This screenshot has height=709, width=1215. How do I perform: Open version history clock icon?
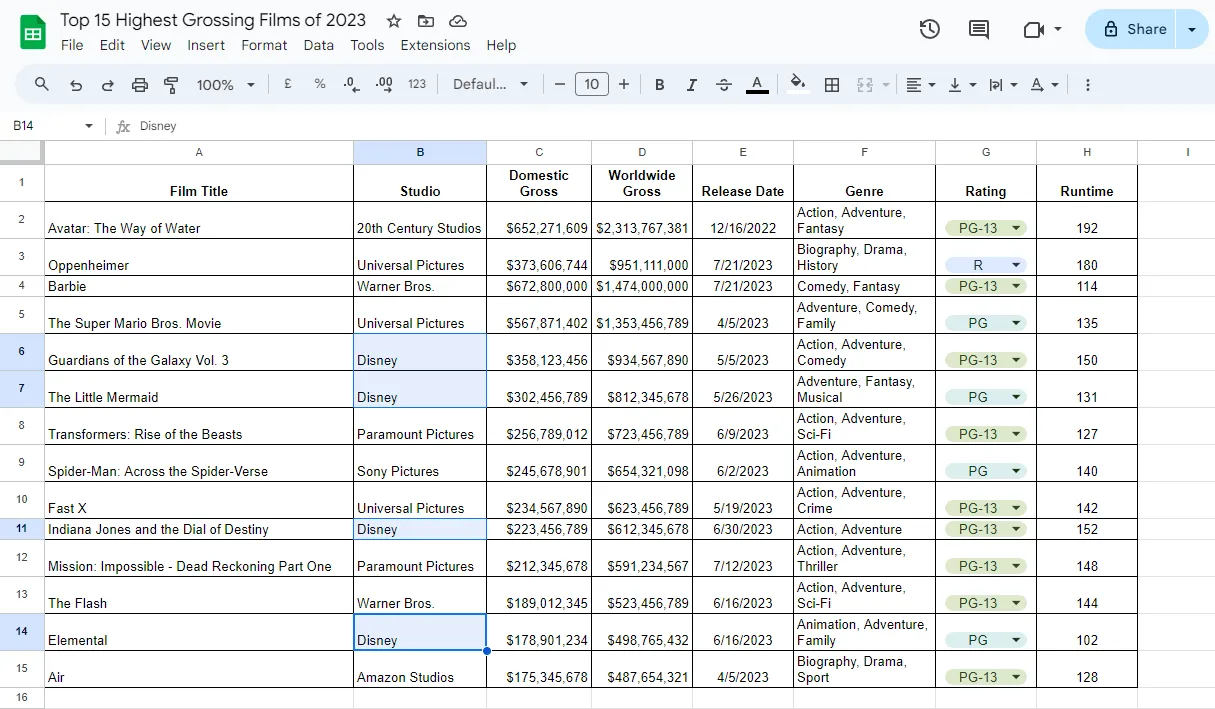pos(929,29)
